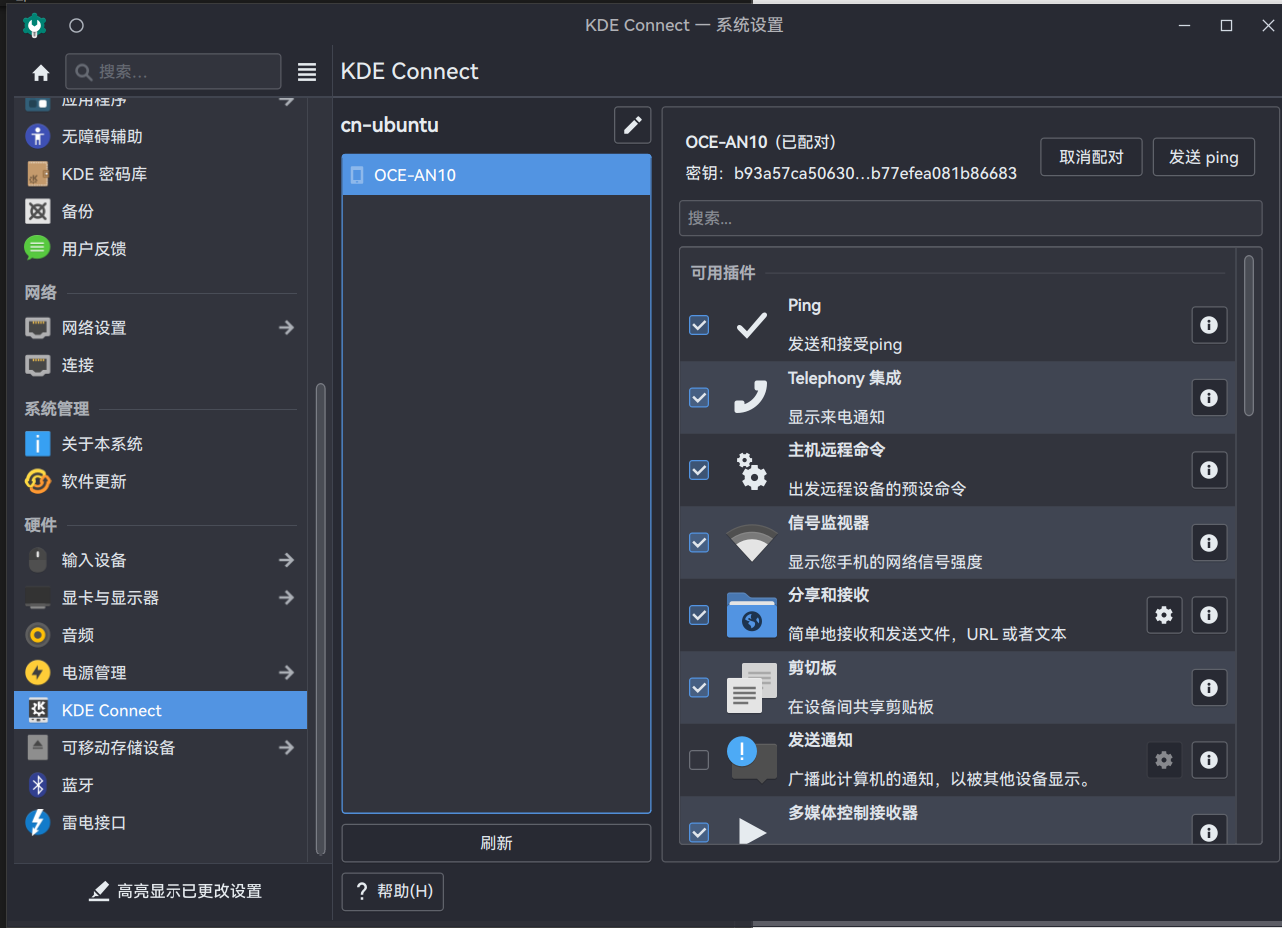Open 关于本系统 page
Image resolution: width=1282 pixels, height=928 pixels.
pyautogui.click(x=160, y=444)
